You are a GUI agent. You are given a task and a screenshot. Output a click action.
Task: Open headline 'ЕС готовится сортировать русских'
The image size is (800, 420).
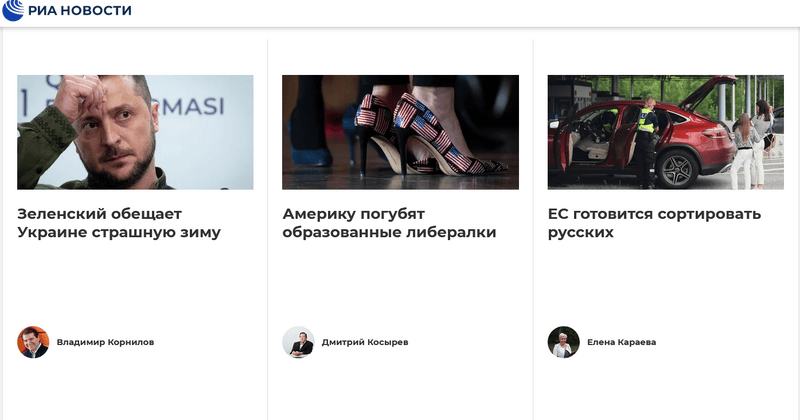(654, 223)
